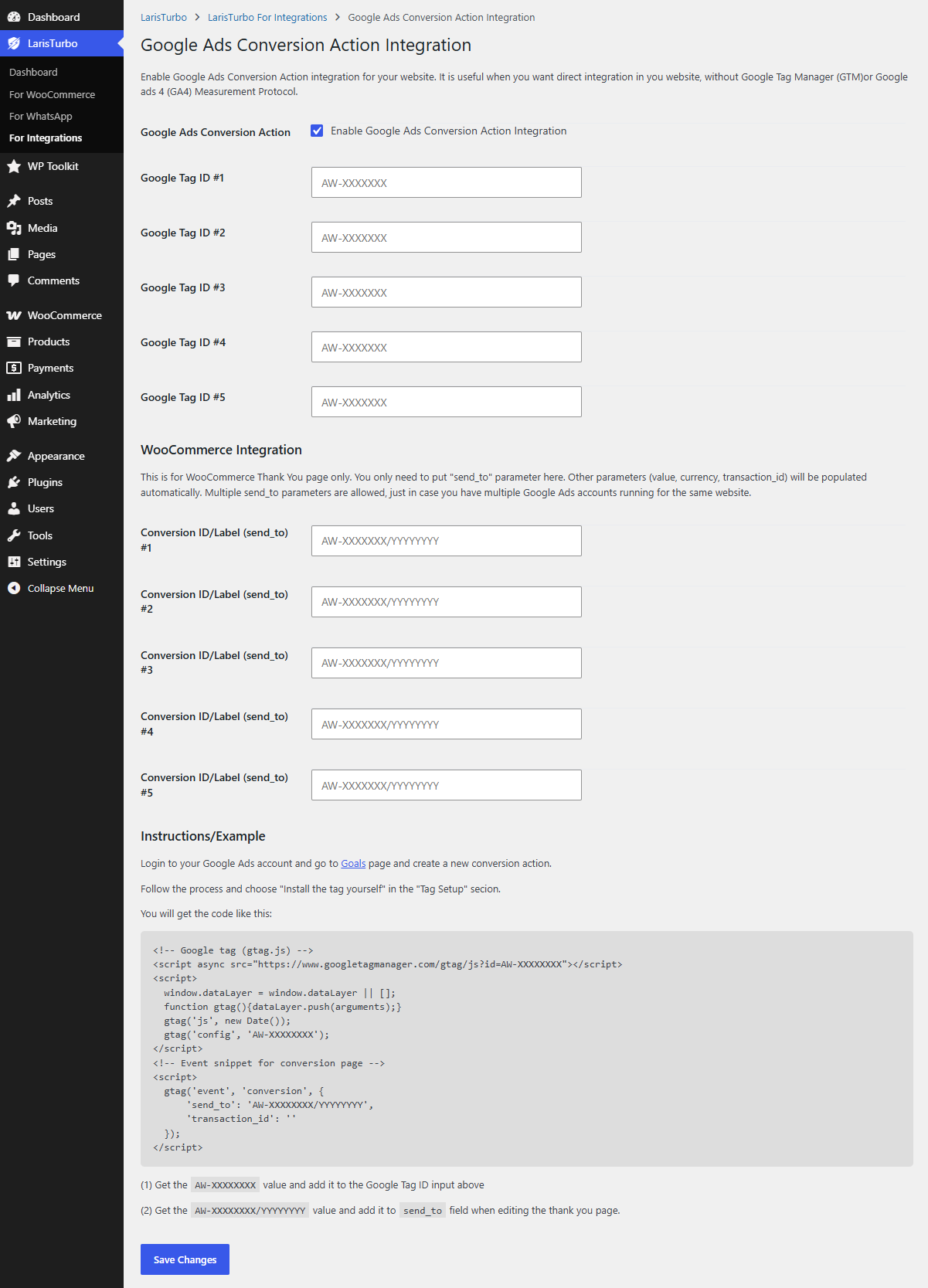Click the Appearance brush icon
Screen dimensions: 928x1288
tap(14, 456)
